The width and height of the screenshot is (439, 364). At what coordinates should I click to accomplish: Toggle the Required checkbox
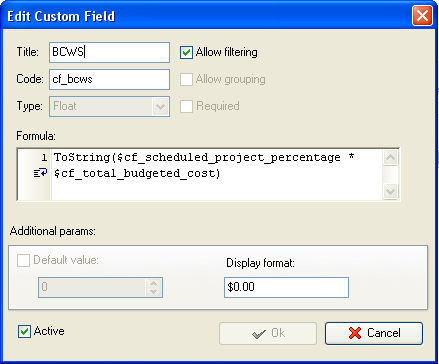[x=186, y=106]
